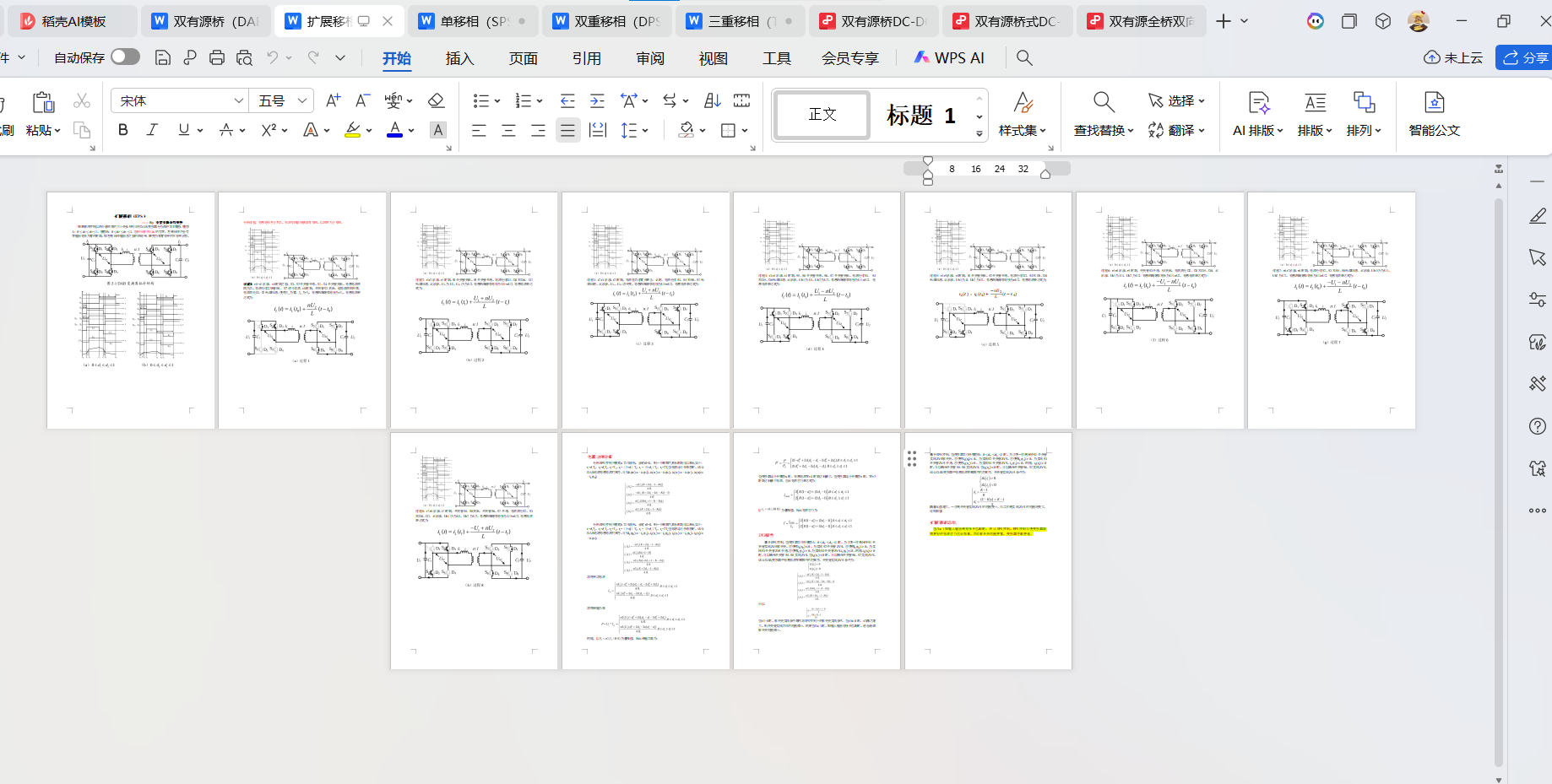Click the Italic formatting icon
The image size is (1552, 784).
tap(152, 130)
